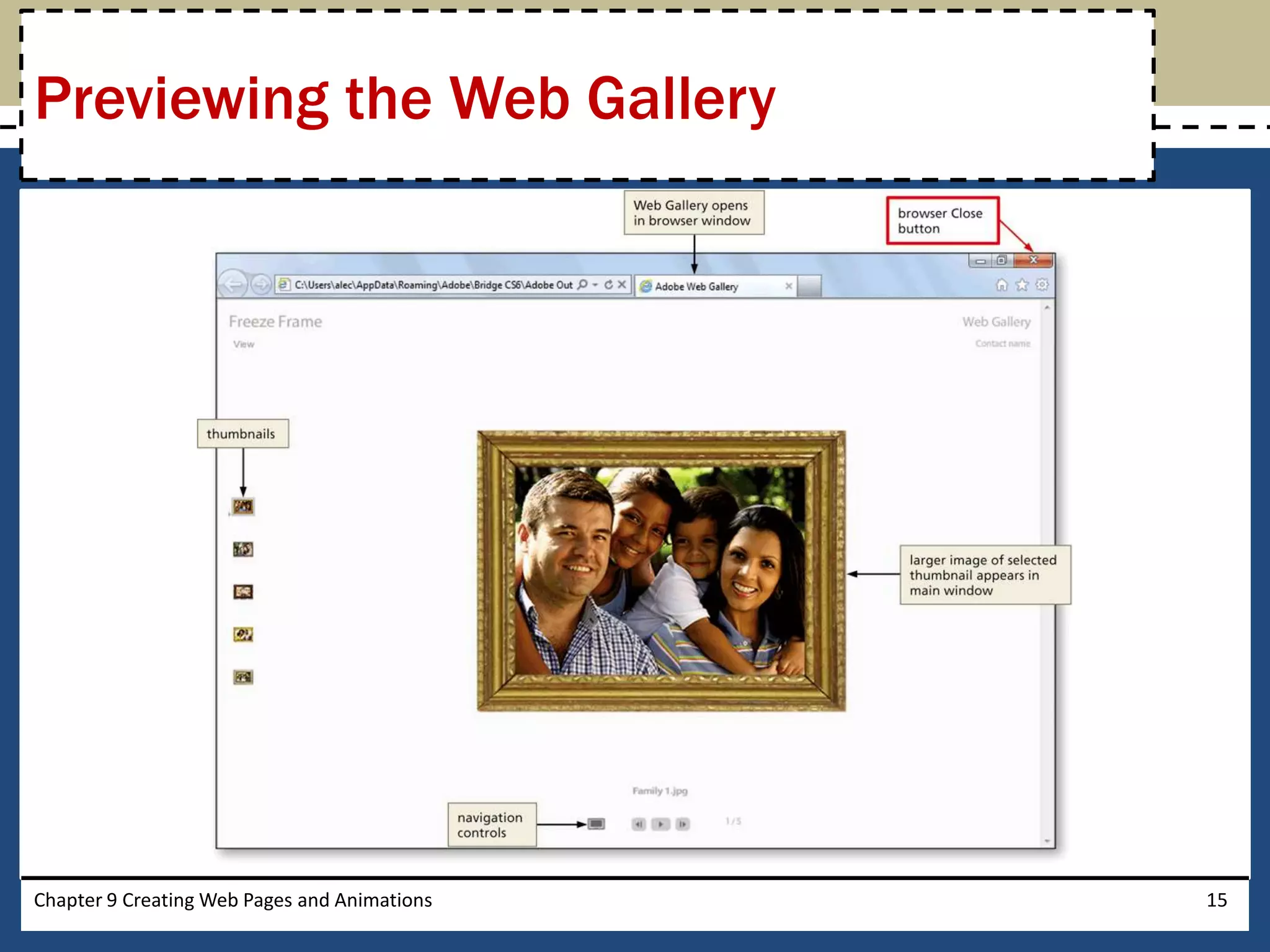Click the View link under Freeze Frame

tap(244, 344)
